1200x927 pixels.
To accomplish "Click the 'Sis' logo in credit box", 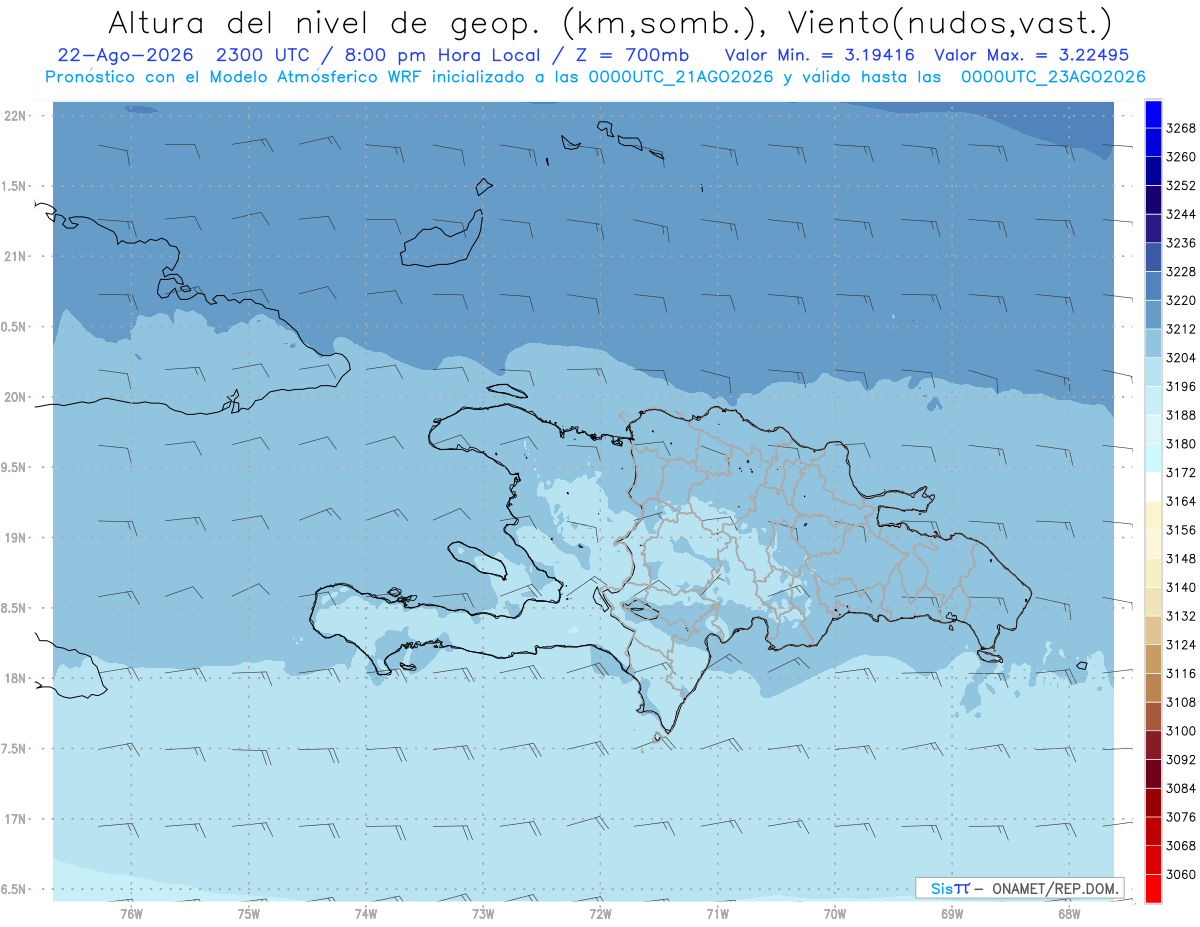I will (941, 888).
